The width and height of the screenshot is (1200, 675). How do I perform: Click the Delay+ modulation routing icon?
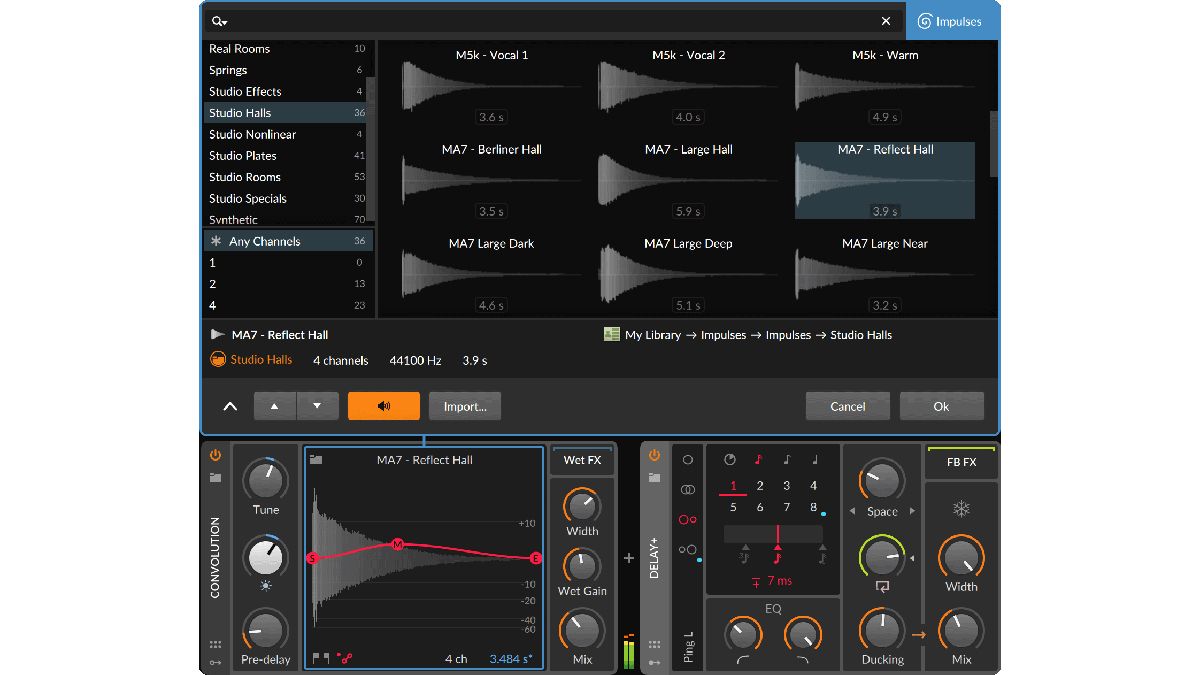[x=654, y=662]
